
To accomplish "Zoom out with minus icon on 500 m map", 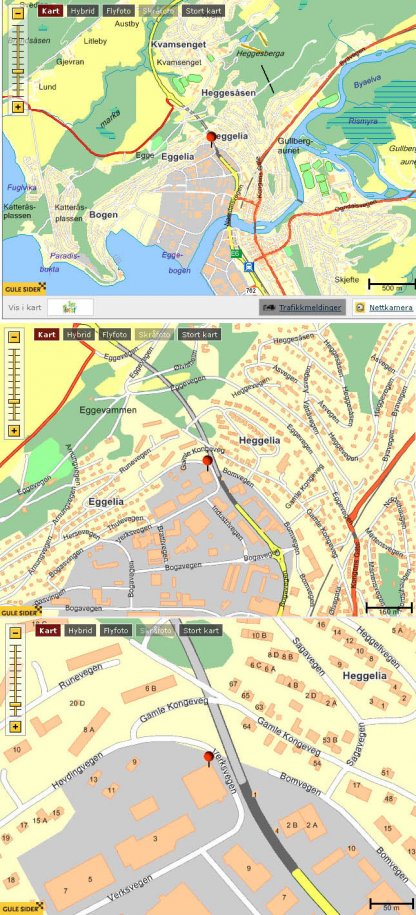I will 18,14.
